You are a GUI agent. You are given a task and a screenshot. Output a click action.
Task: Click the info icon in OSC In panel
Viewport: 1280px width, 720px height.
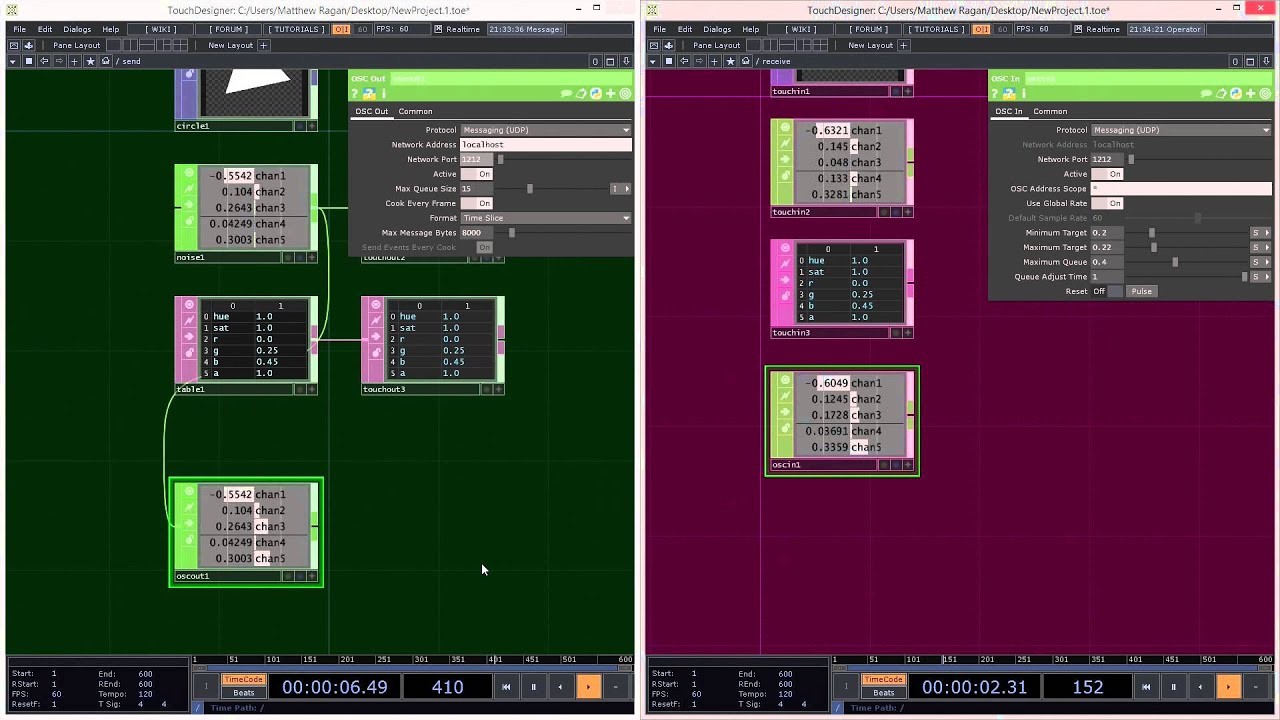tap(1024, 94)
